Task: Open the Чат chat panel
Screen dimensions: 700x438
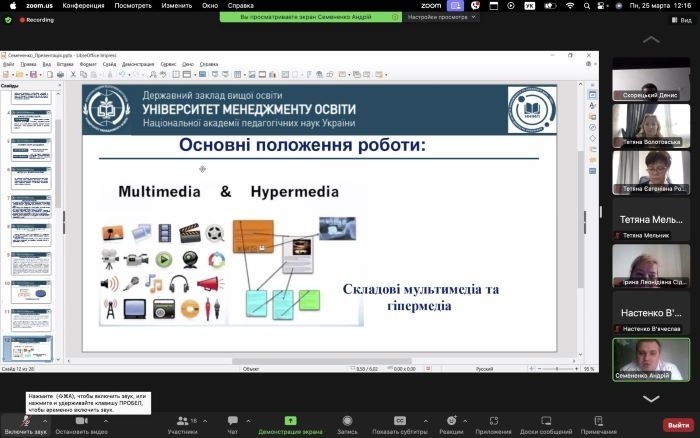Action: [233, 423]
